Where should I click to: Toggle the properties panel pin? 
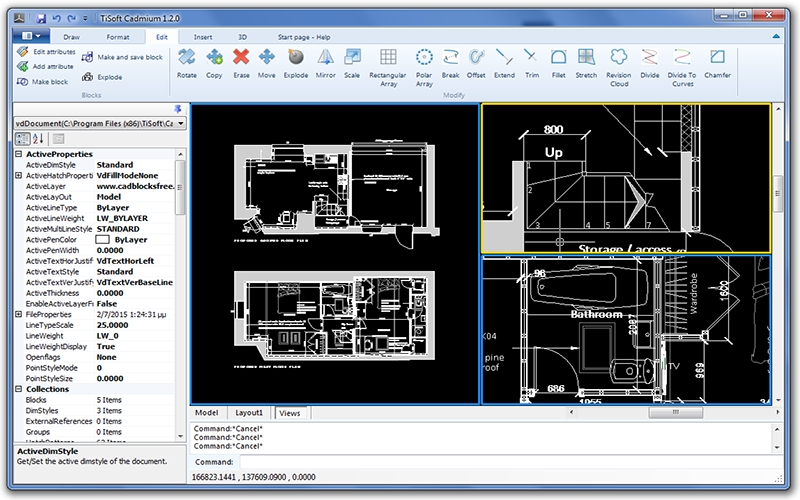pos(178,109)
